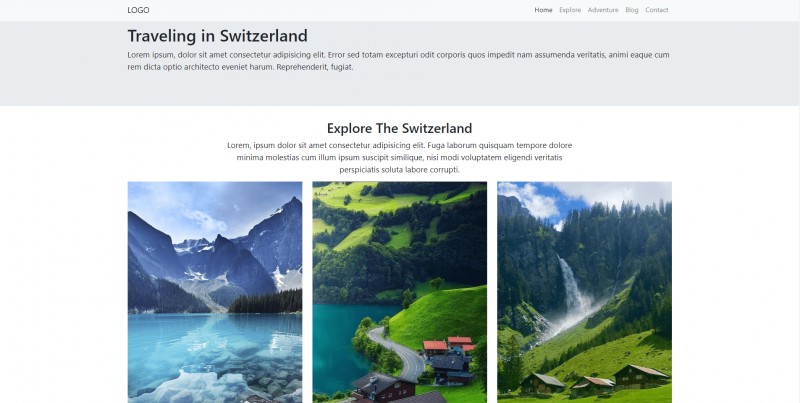Open the green hillside village photo
The width and height of the screenshot is (800, 403).
tap(399, 292)
